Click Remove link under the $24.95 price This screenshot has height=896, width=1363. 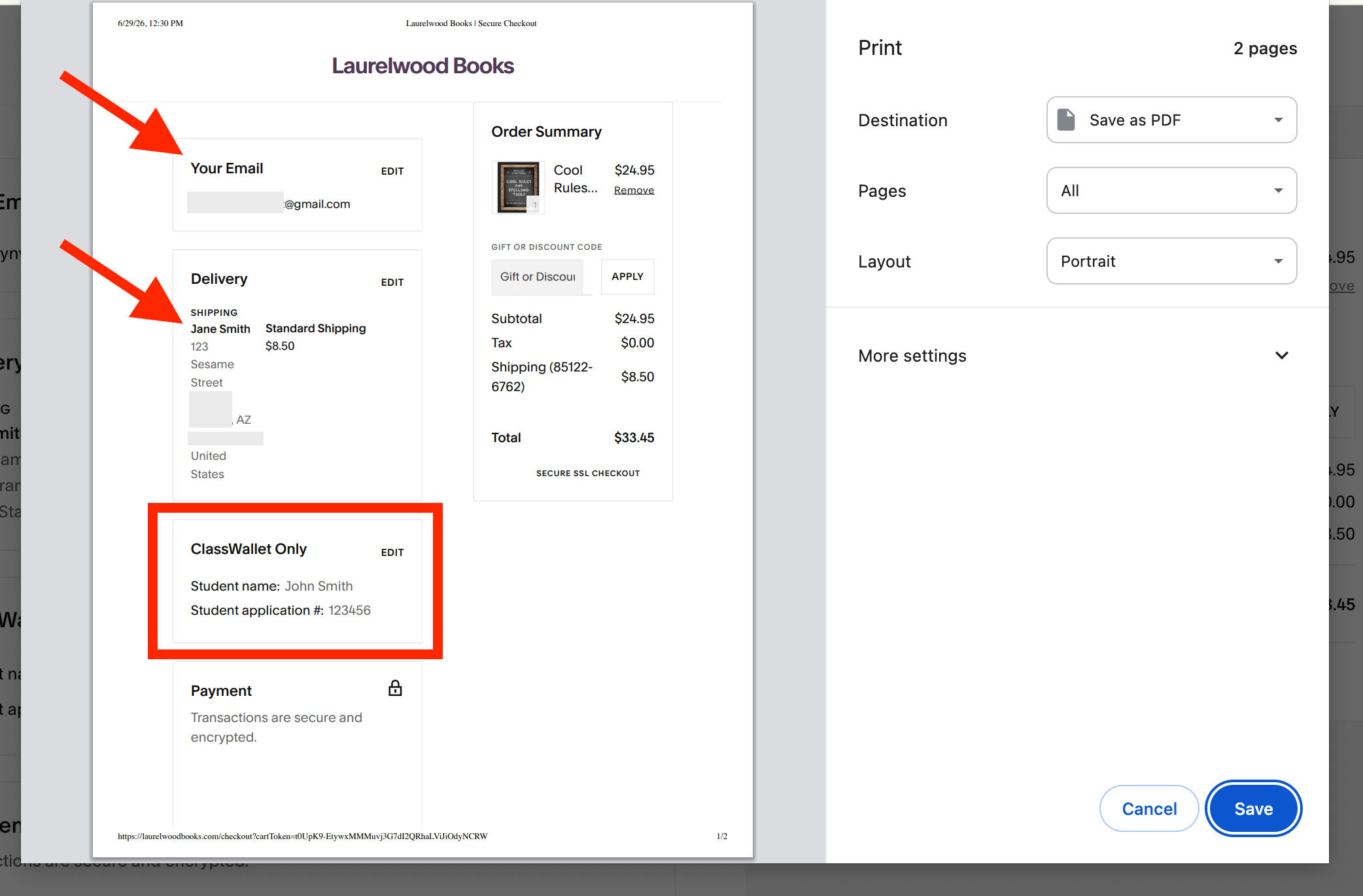coord(634,190)
